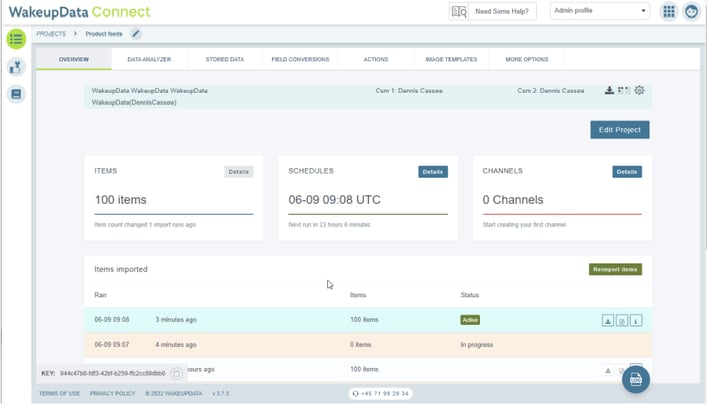This screenshot has height=405, width=707.
Task: Open document icon for 06-09 09:08 run
Action: click(622, 321)
